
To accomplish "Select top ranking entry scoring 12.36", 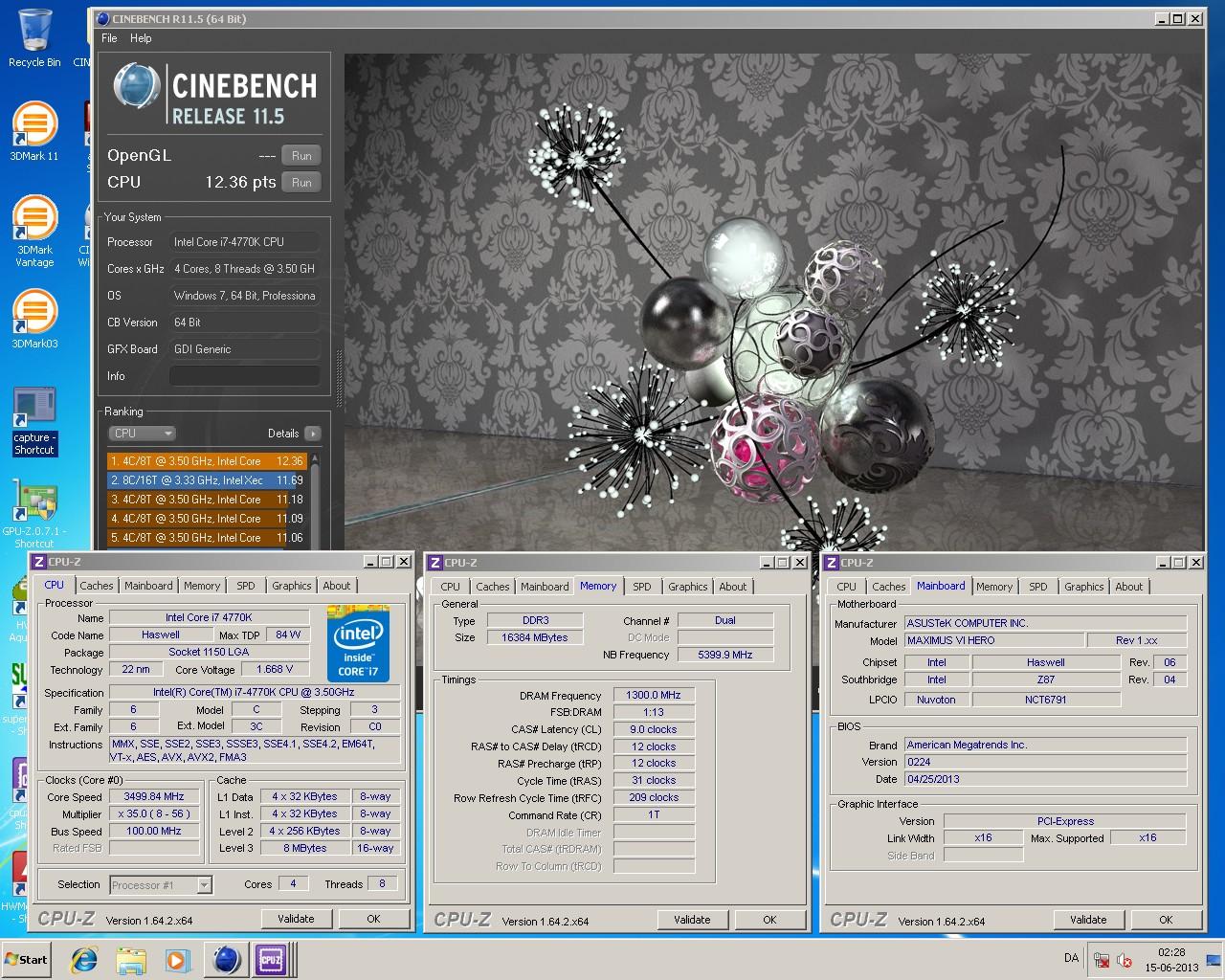I will click(207, 461).
